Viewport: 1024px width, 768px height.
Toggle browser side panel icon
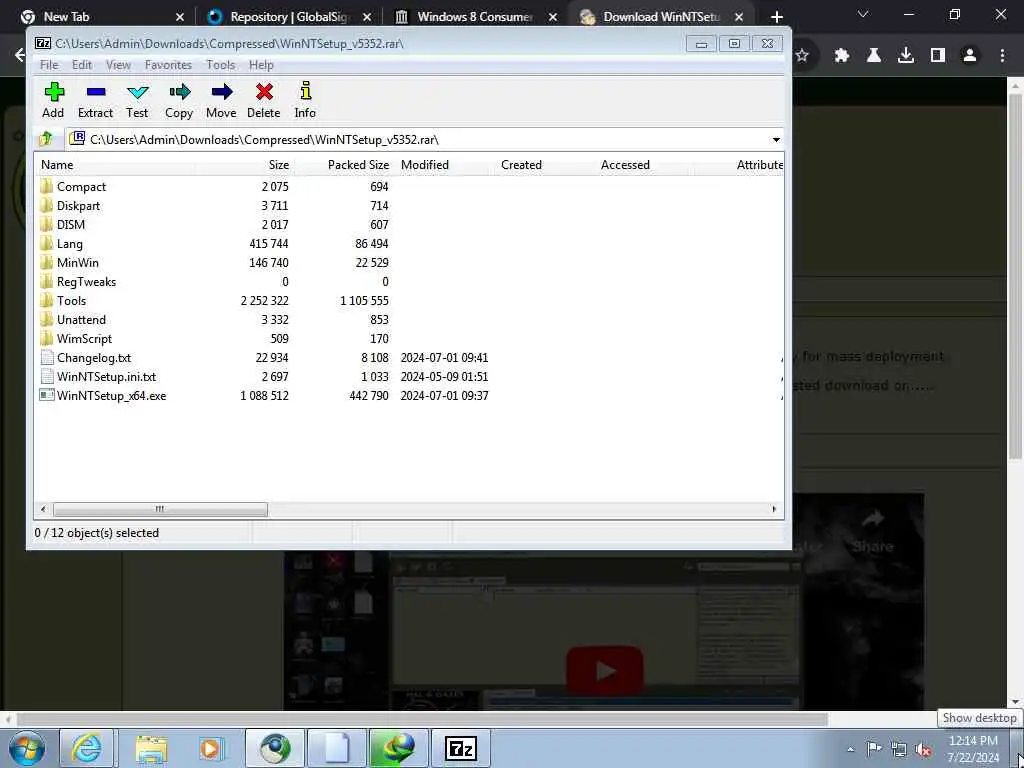[x=938, y=56]
